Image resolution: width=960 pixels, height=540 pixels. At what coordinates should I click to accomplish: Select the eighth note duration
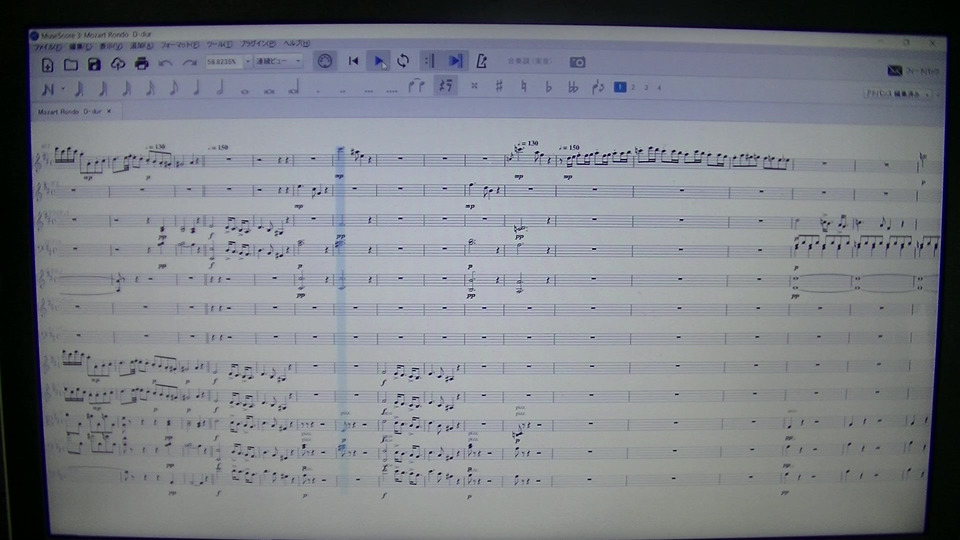click(x=174, y=88)
